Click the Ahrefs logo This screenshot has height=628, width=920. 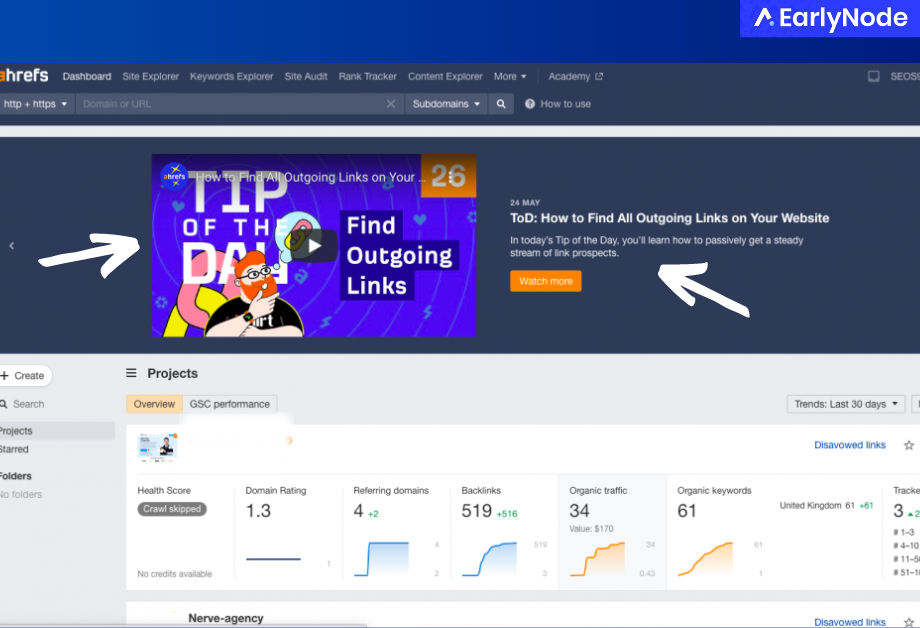tap(24, 76)
